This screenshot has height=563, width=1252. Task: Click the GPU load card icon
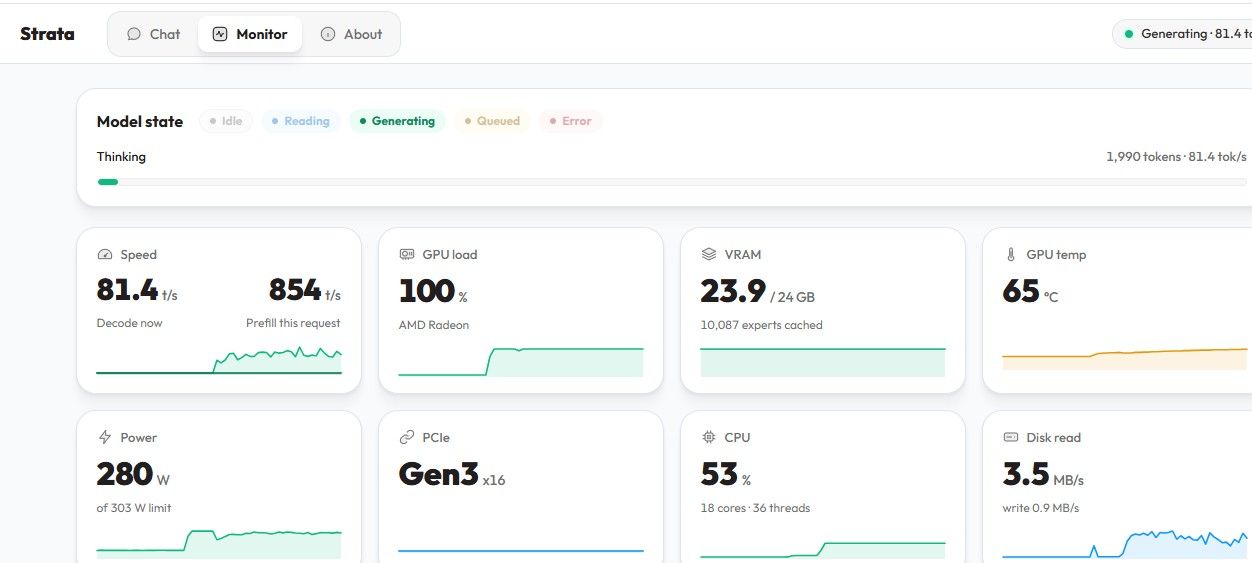coord(407,255)
